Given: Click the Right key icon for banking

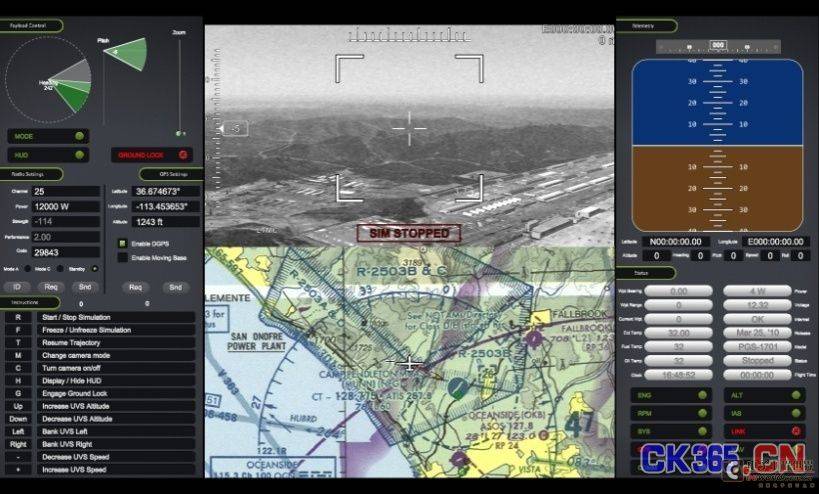Looking at the screenshot, I should [18, 444].
